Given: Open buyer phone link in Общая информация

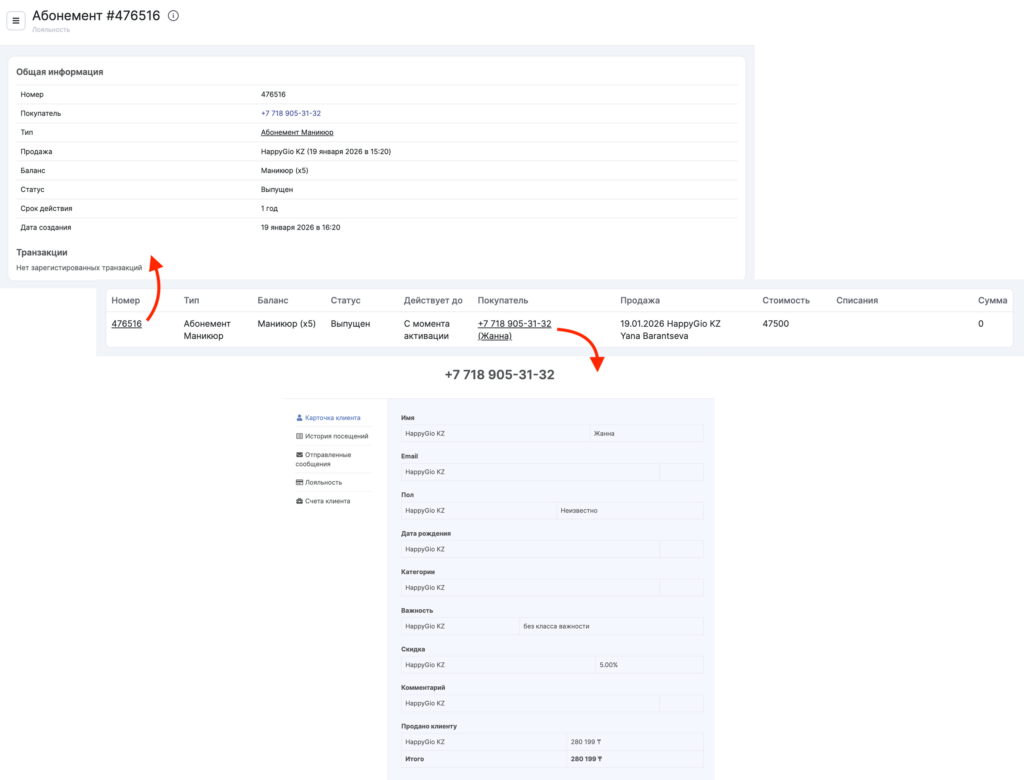Looking at the screenshot, I should pos(291,114).
